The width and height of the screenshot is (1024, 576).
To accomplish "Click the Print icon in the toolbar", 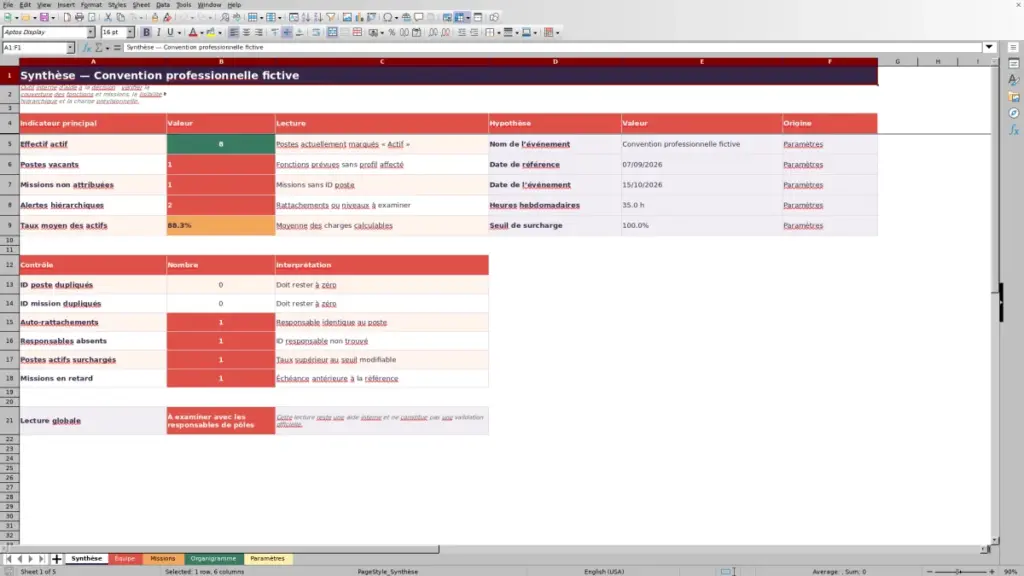I will tap(79, 18).
